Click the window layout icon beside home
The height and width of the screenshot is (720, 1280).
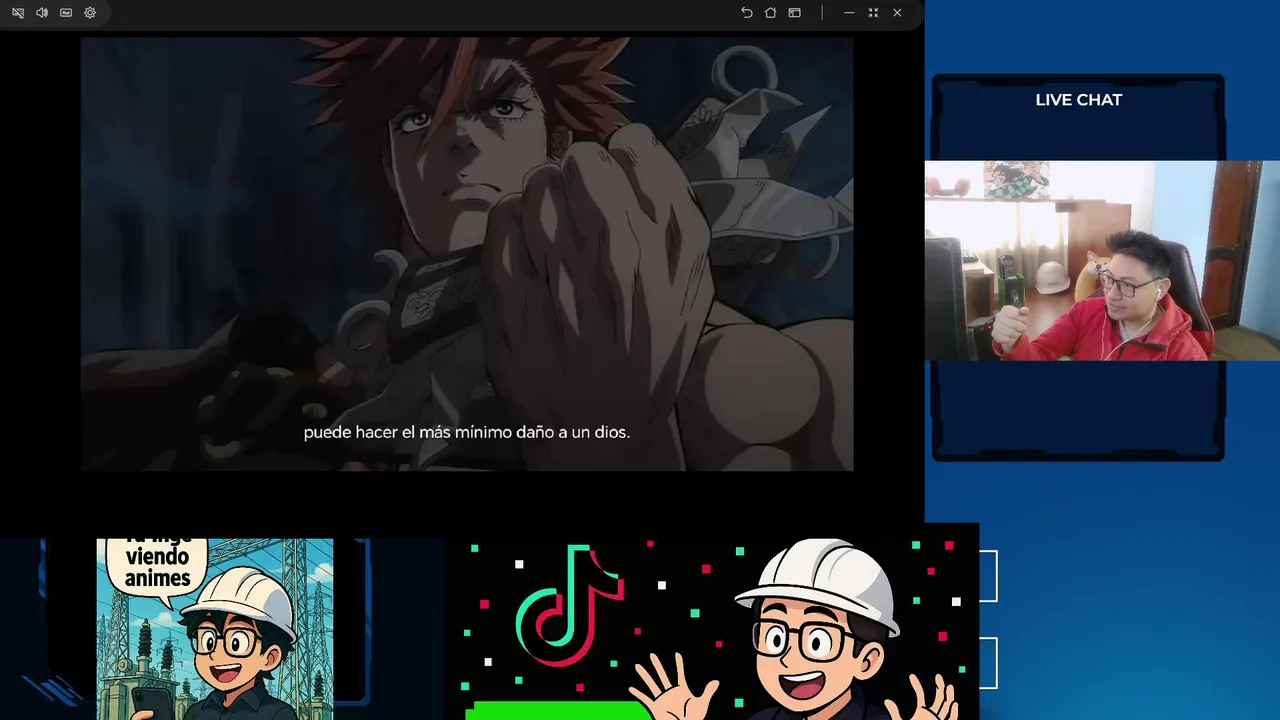[x=794, y=13]
